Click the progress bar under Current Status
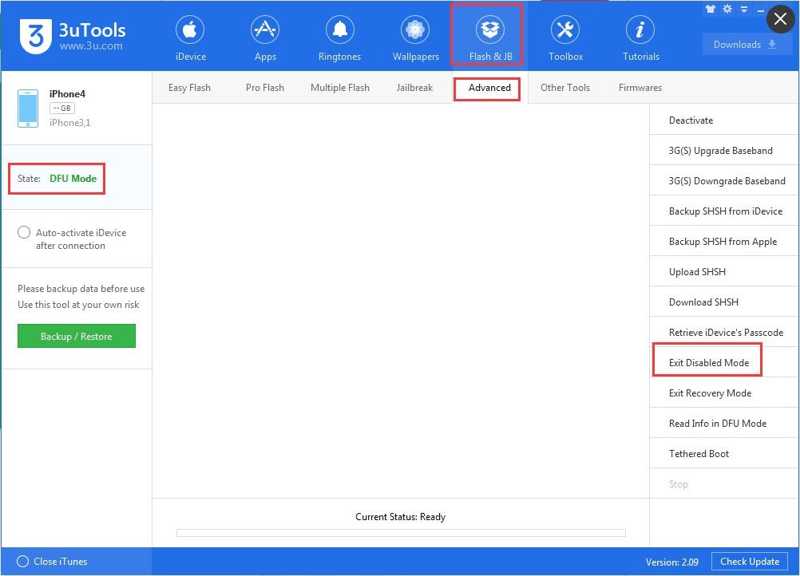800x576 pixels. tap(401, 533)
